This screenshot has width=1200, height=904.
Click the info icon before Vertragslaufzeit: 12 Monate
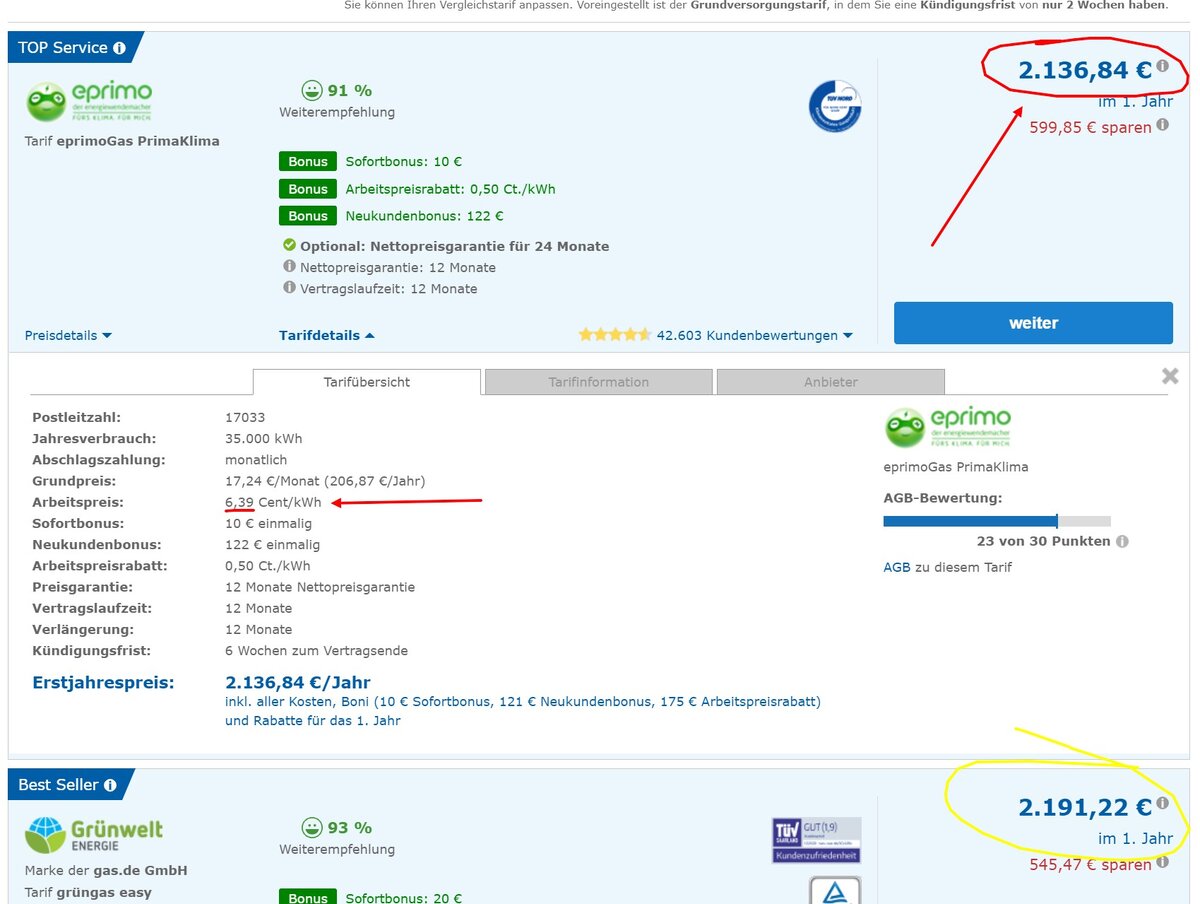[x=290, y=287]
